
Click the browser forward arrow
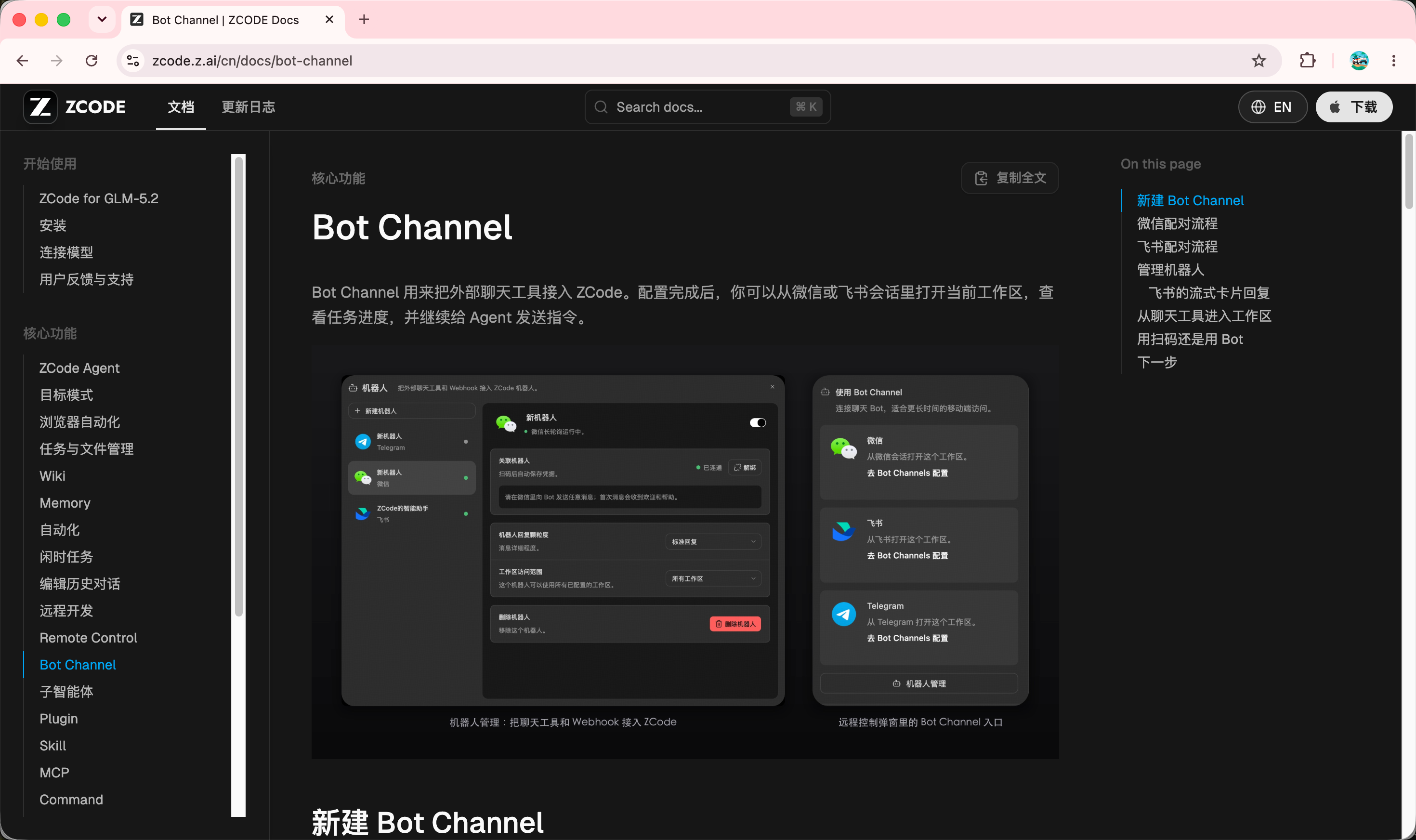tap(57, 61)
